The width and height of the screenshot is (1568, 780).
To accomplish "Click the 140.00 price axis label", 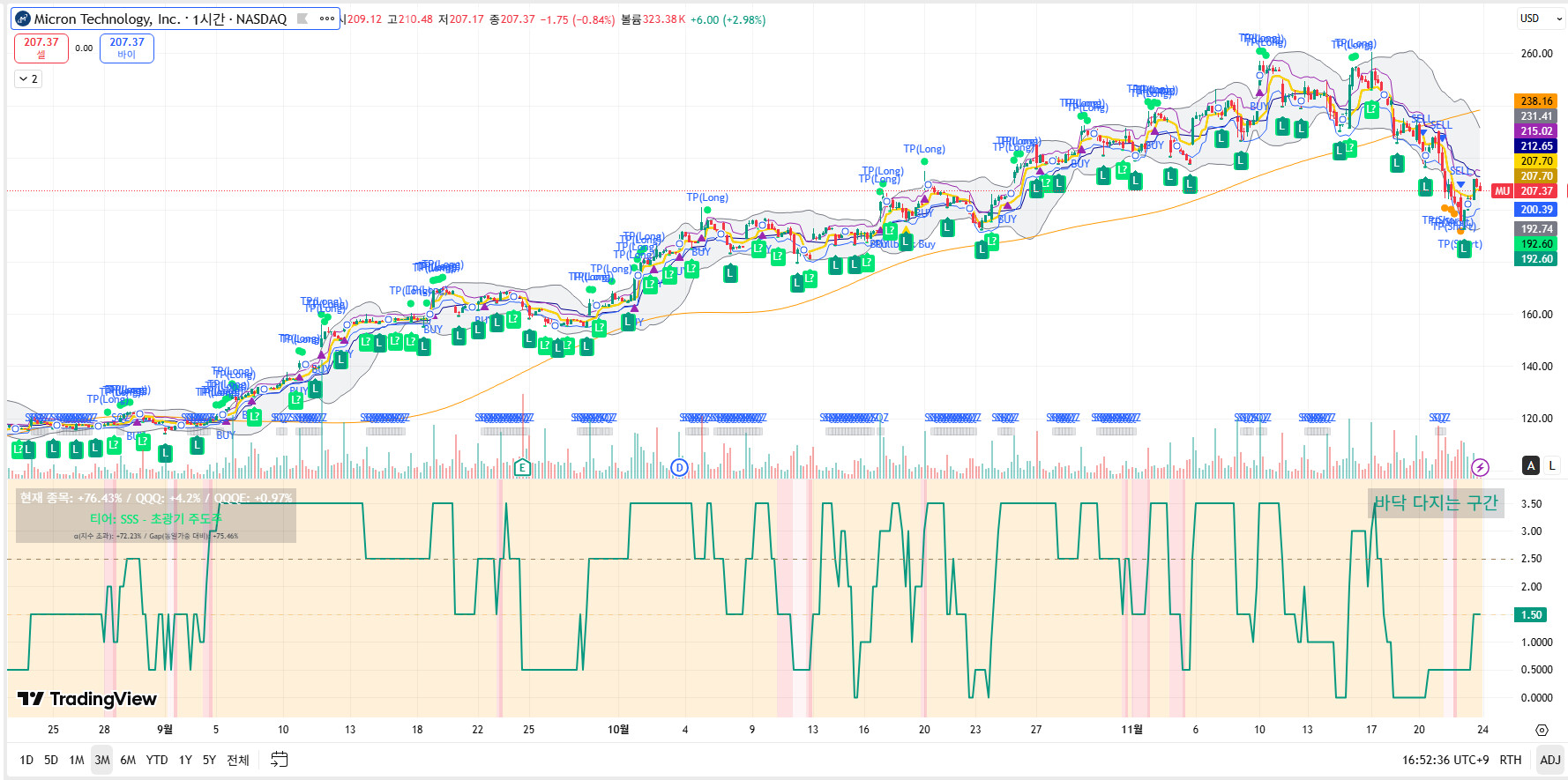I will 1536,367.
